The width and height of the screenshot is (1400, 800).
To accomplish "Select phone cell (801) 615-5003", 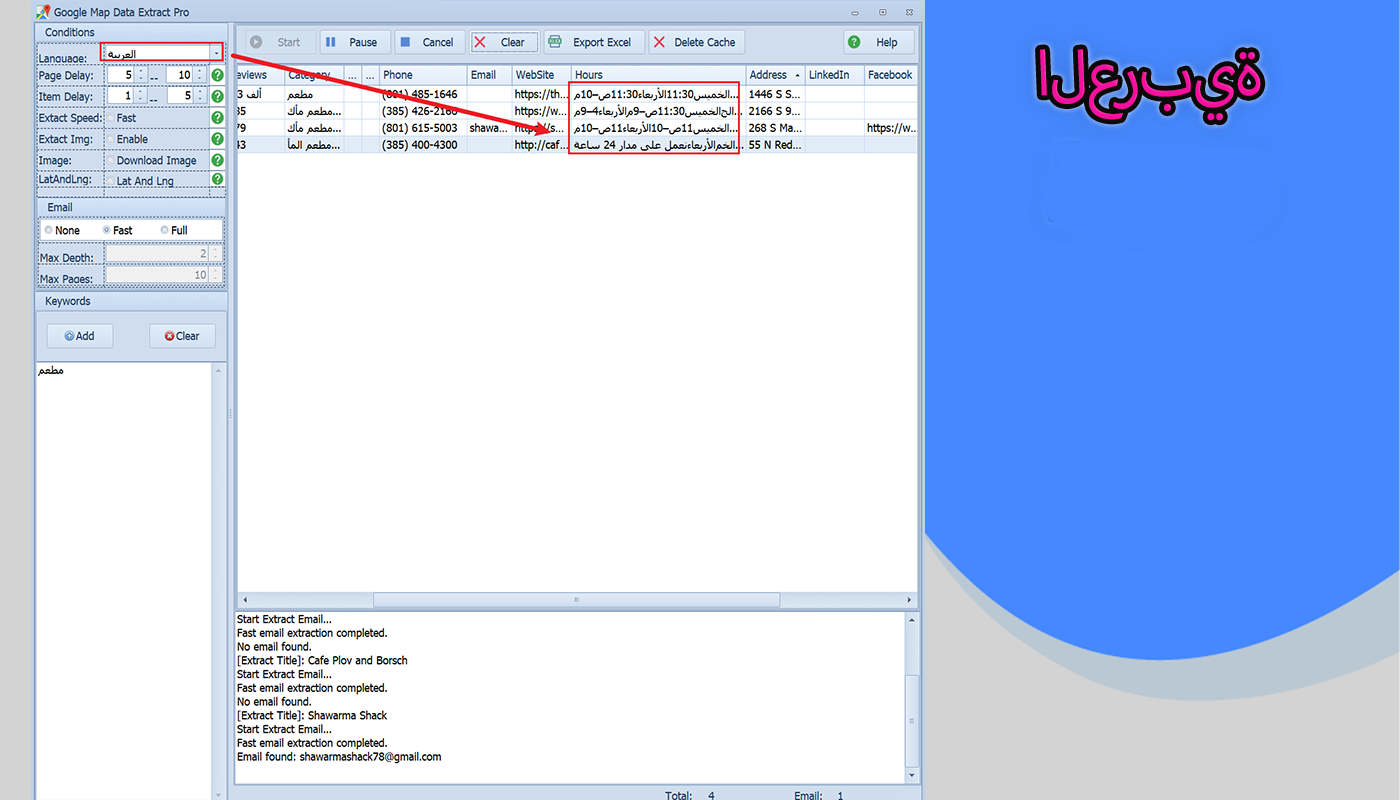I will coord(423,128).
